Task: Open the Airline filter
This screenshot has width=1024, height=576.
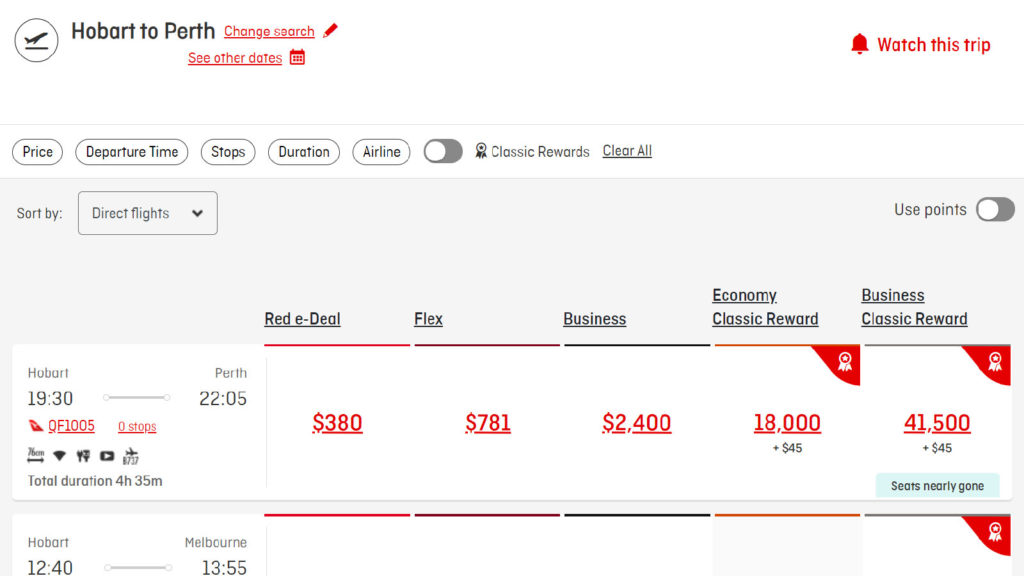Action: (381, 152)
